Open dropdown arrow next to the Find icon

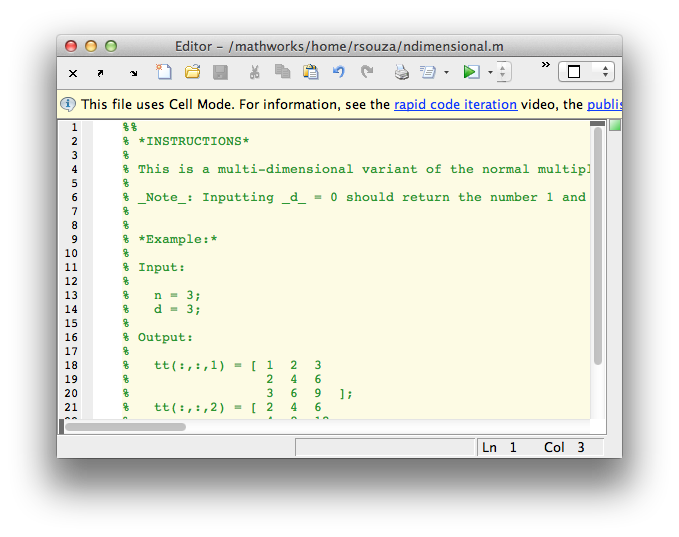(446, 72)
